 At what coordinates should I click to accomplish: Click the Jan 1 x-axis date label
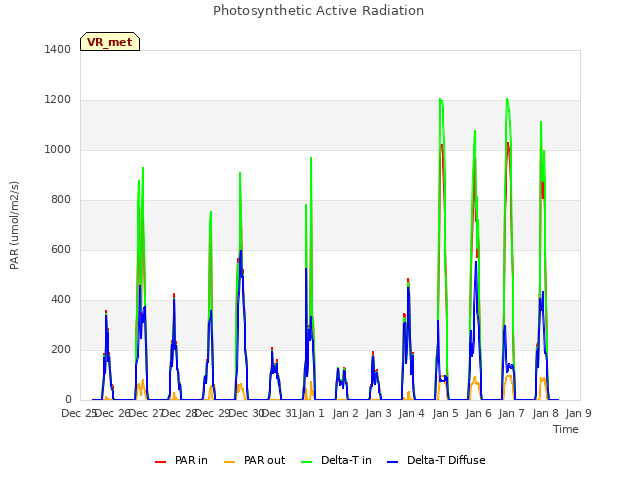(311, 413)
